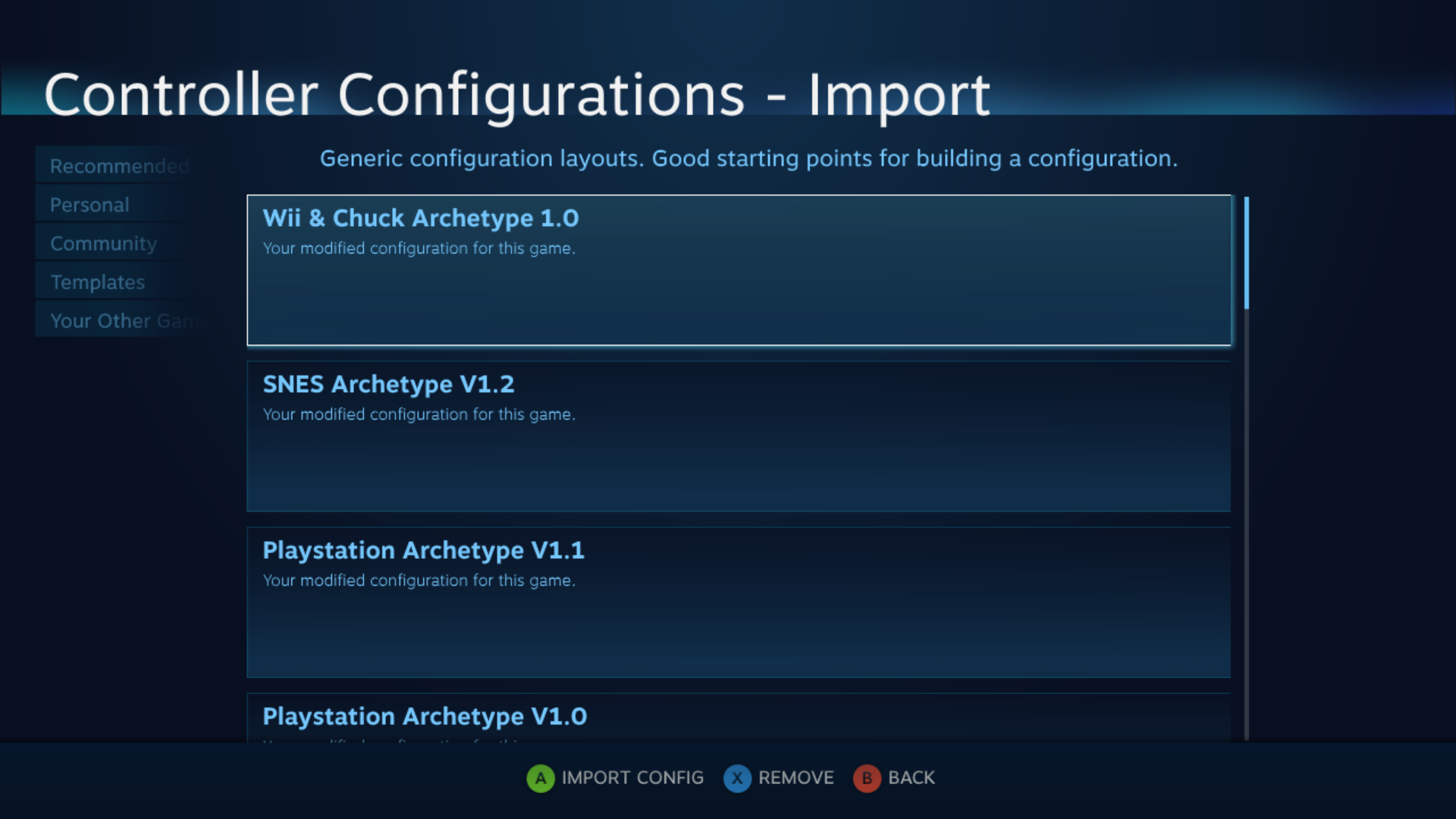The height and width of the screenshot is (819, 1456).
Task: Select the Playstation Archetype V1.0 entry
Action: 738,717
